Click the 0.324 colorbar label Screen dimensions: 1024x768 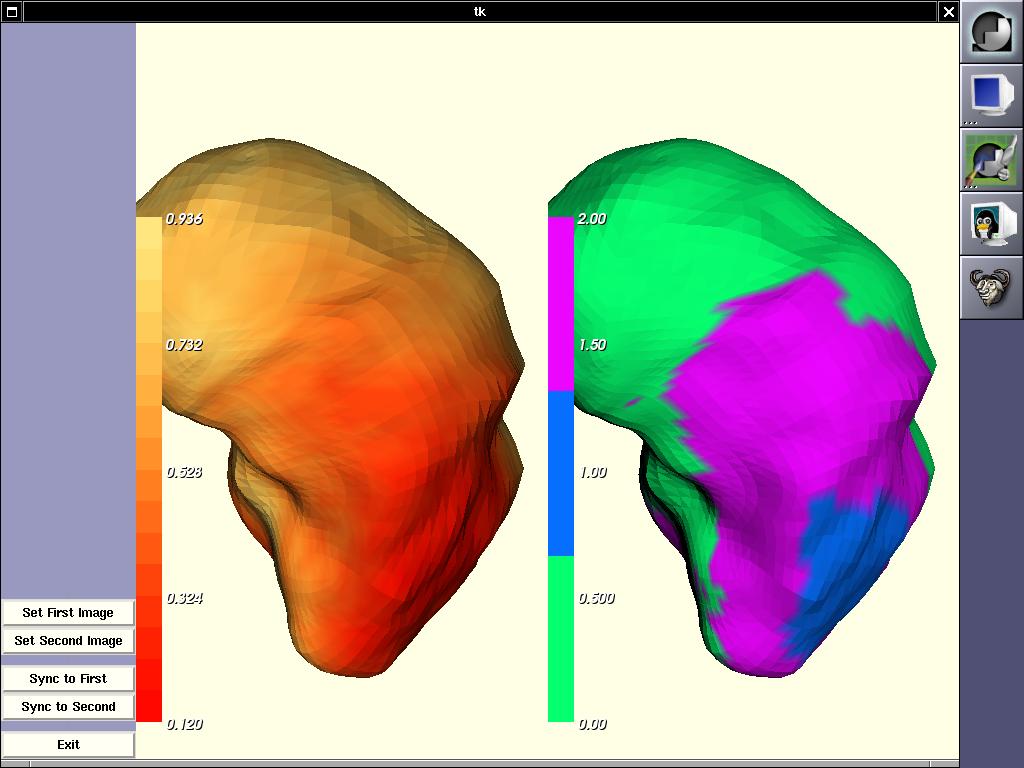click(184, 598)
